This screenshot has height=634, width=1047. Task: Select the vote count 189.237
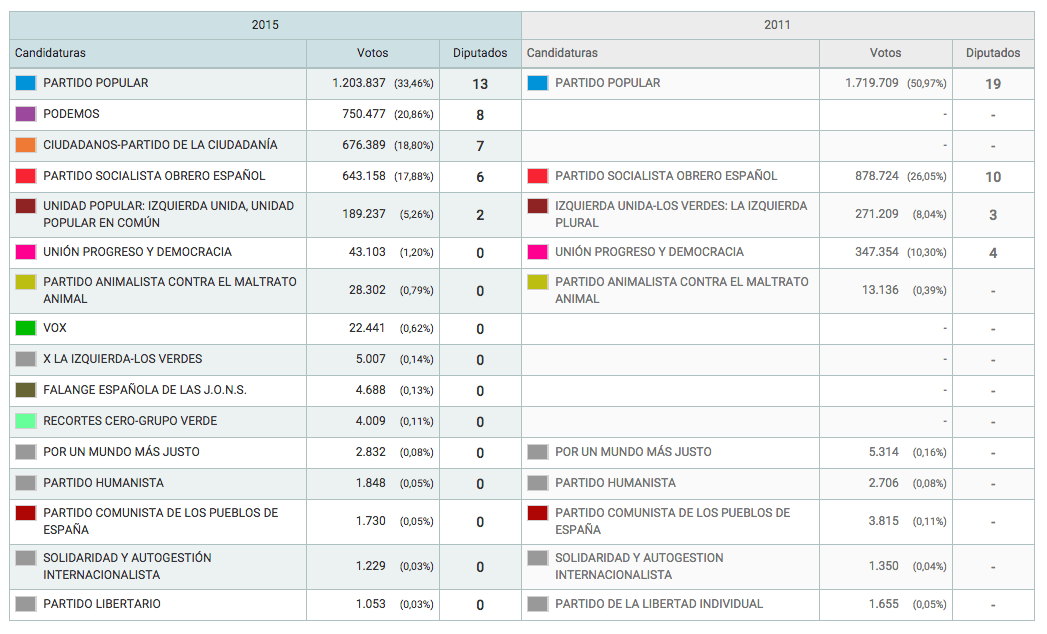(x=364, y=214)
